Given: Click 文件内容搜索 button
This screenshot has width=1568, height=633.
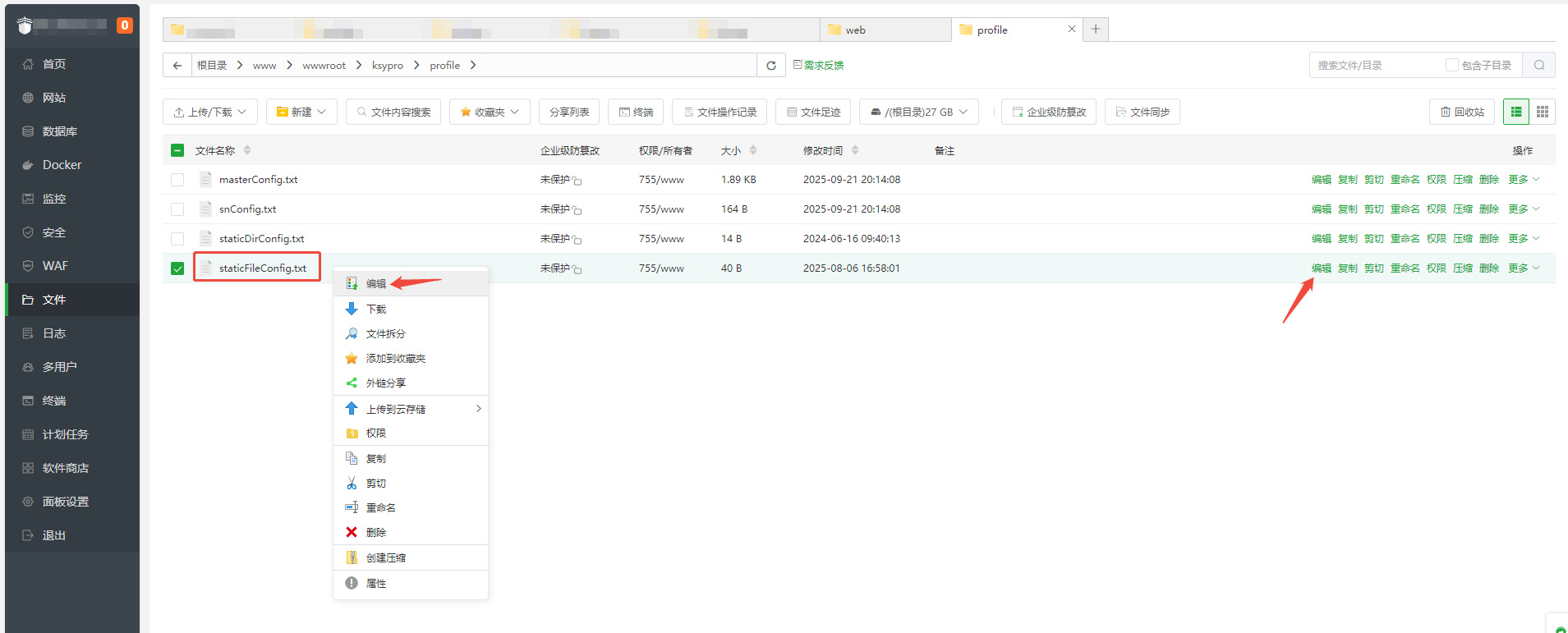Looking at the screenshot, I should coord(393,112).
